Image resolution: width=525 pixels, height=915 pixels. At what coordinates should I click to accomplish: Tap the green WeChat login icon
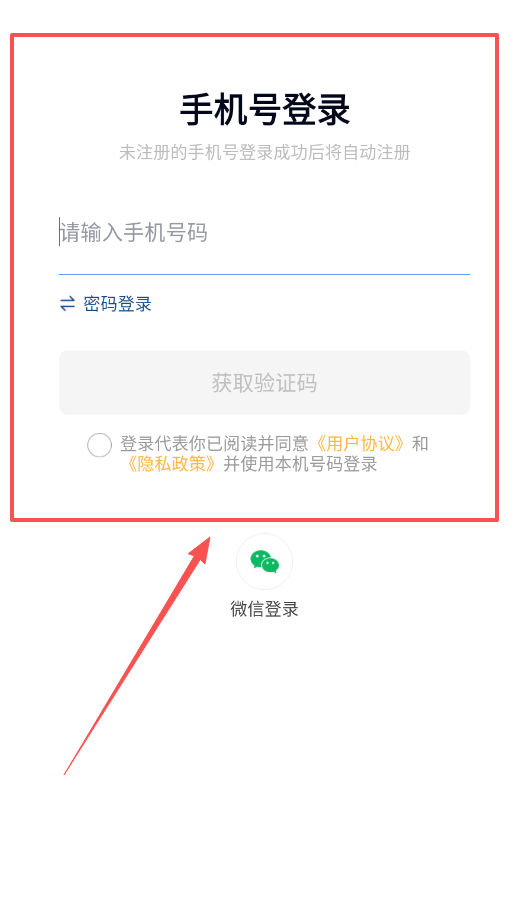point(264,562)
